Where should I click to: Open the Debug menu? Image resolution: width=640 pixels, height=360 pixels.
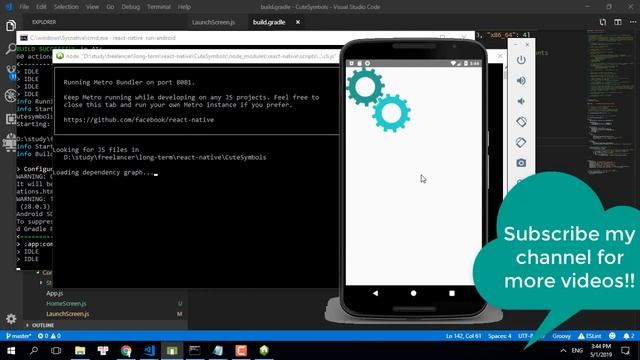131,7
